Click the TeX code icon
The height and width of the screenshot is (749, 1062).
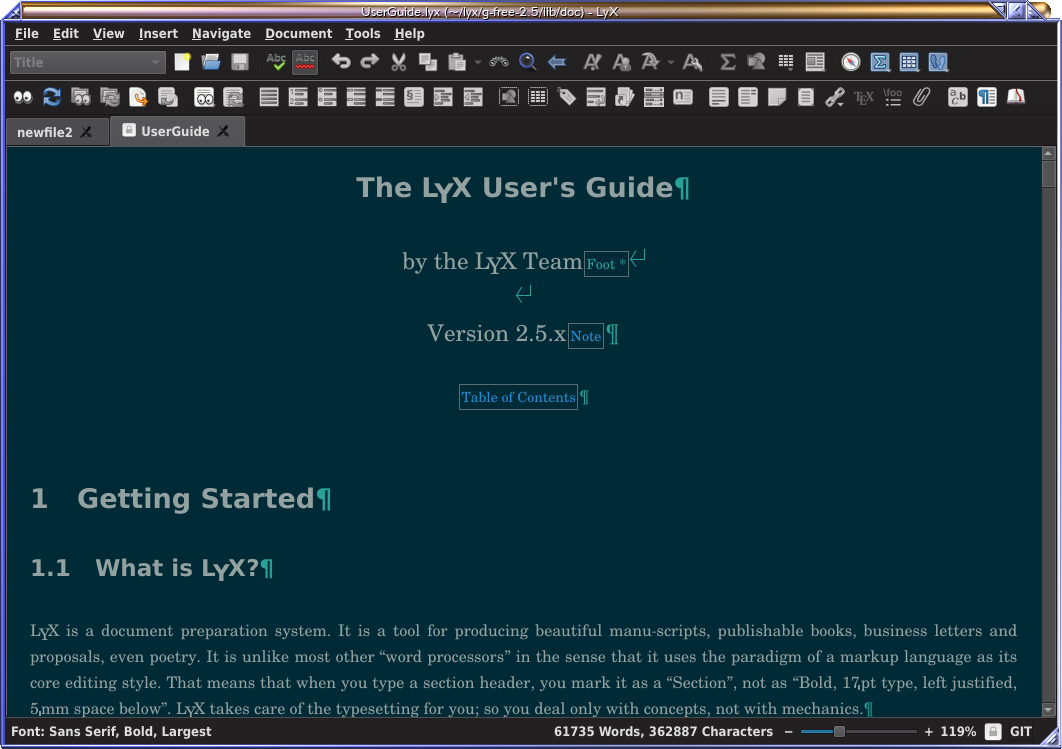pos(863,97)
